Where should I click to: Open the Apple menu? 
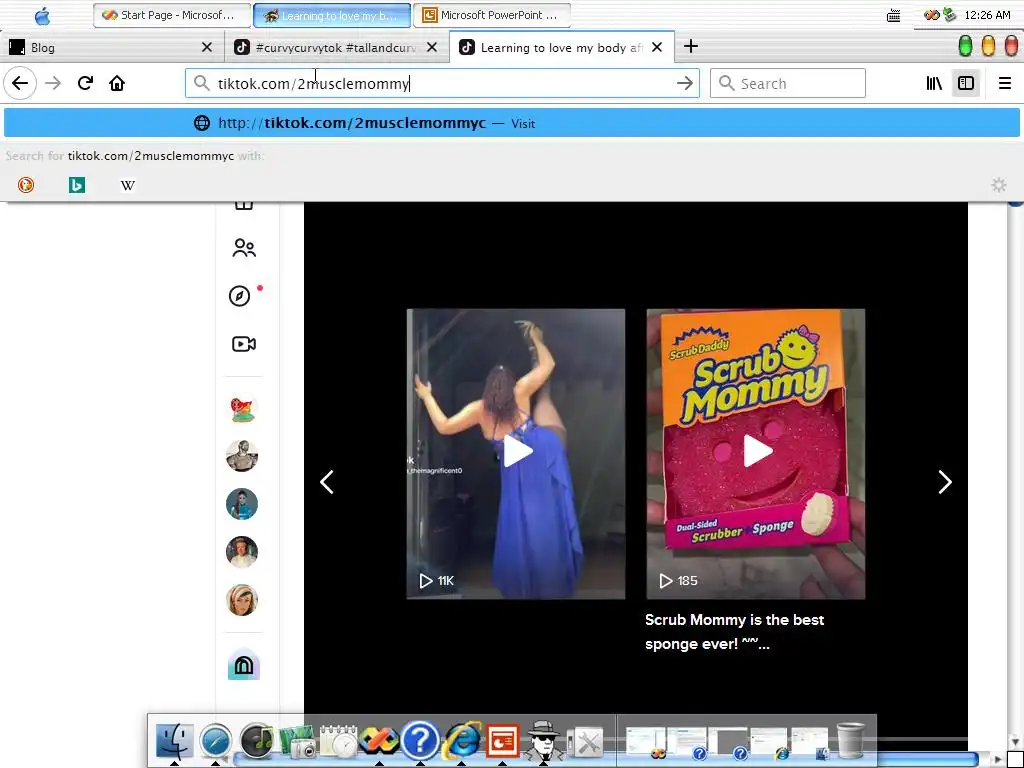pyautogui.click(x=42, y=16)
